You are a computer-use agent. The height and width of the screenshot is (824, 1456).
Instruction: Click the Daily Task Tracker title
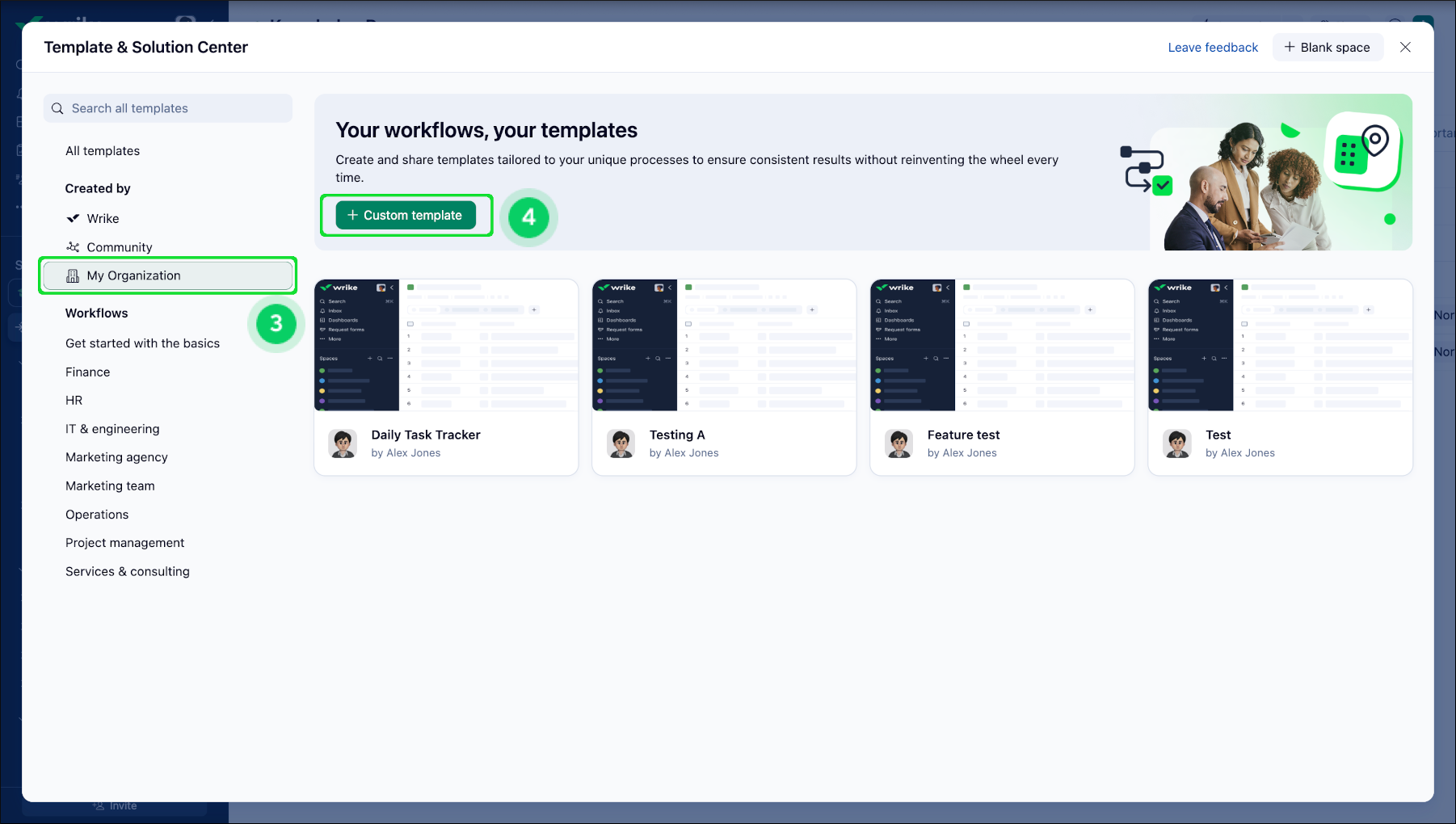[426, 435]
